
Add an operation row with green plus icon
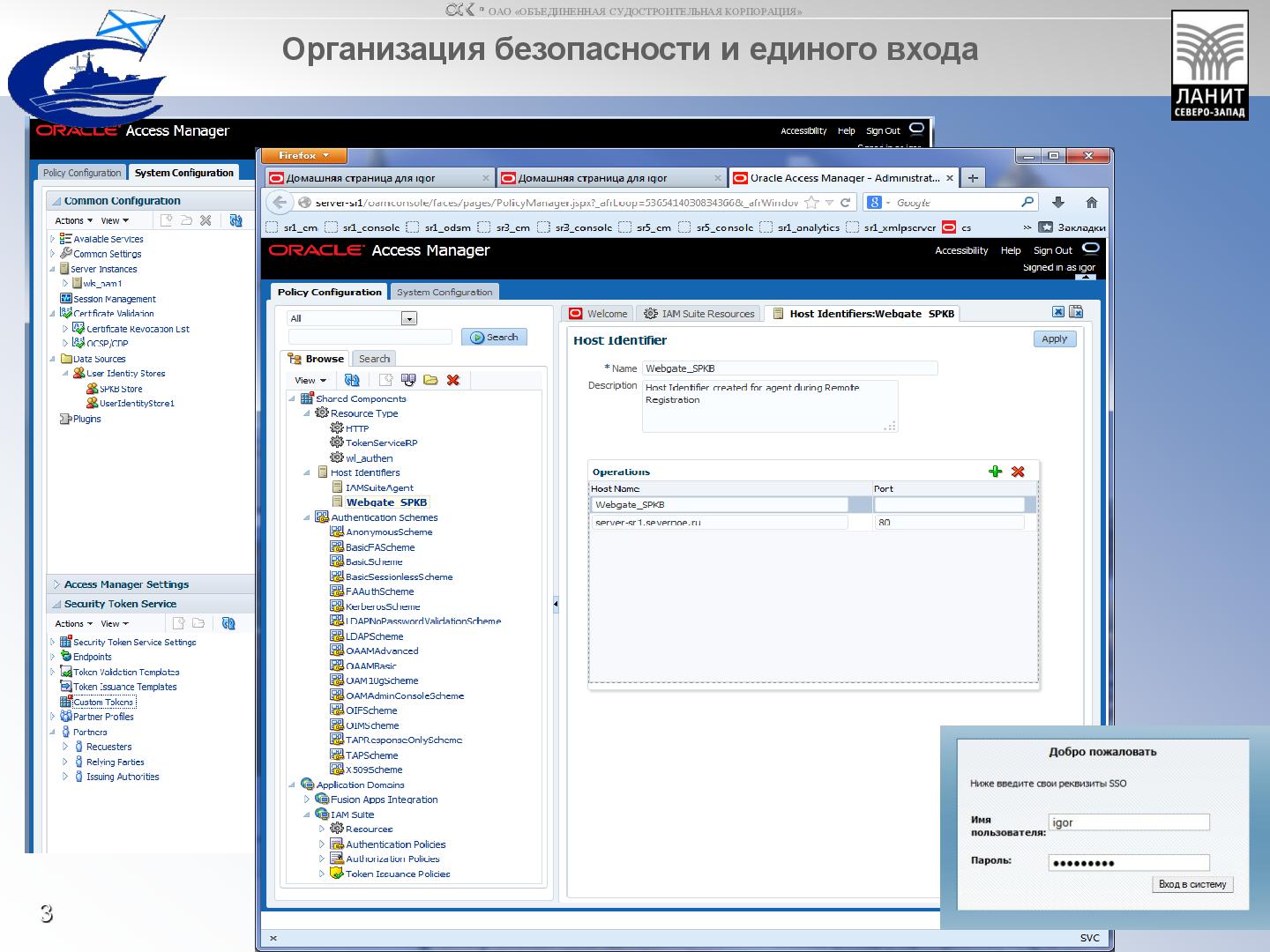click(x=996, y=472)
